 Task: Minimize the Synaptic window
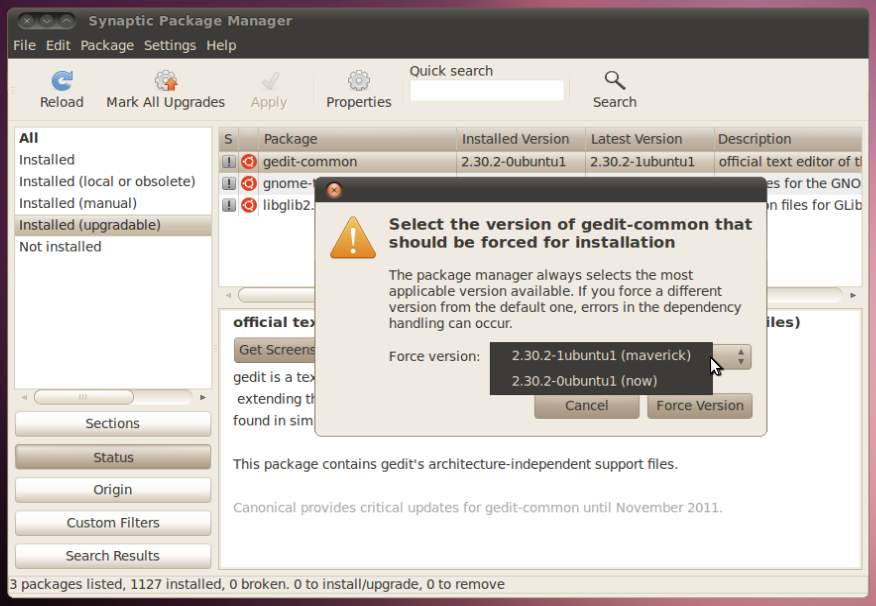pyautogui.click(x=46, y=21)
